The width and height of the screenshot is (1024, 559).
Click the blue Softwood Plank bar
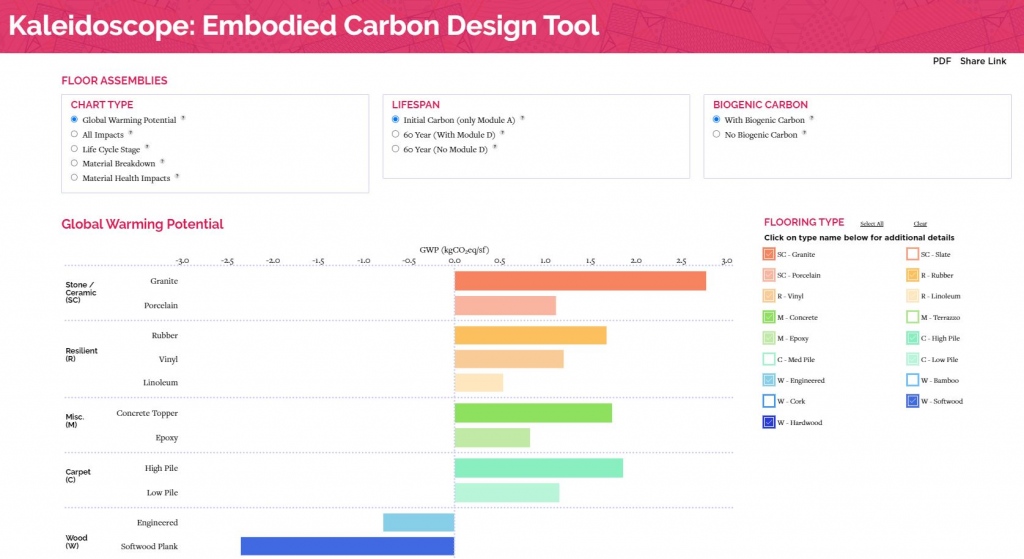point(347,546)
